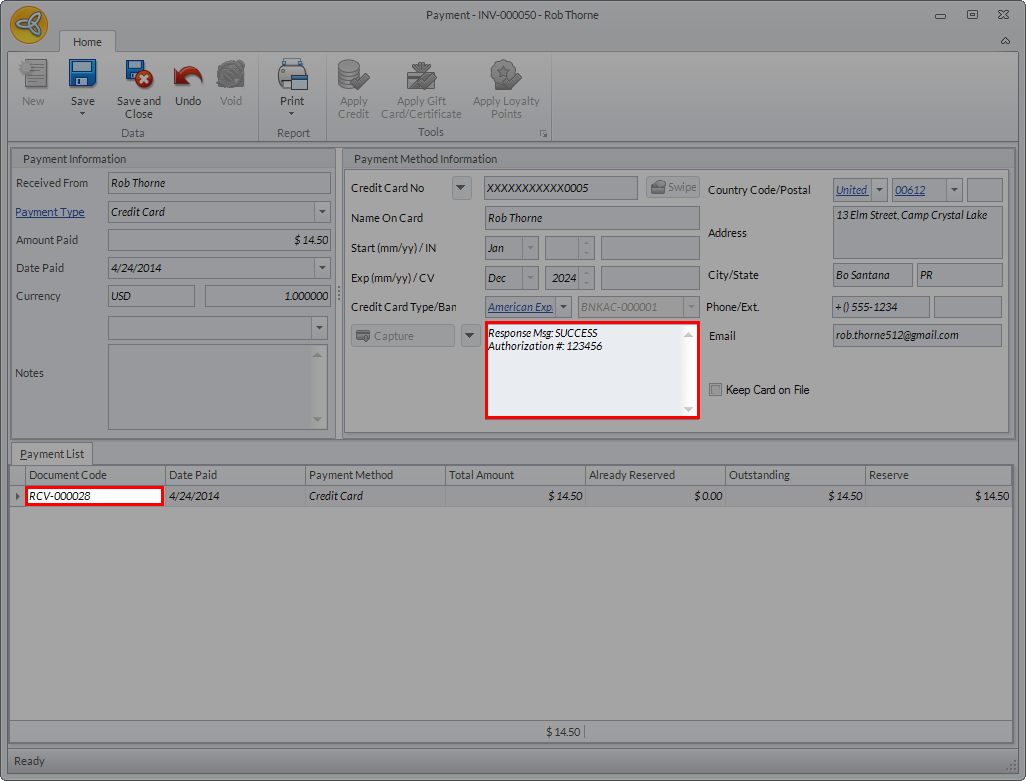Click the Save icon in the ribbon
This screenshot has height=781, width=1026.
(82, 74)
